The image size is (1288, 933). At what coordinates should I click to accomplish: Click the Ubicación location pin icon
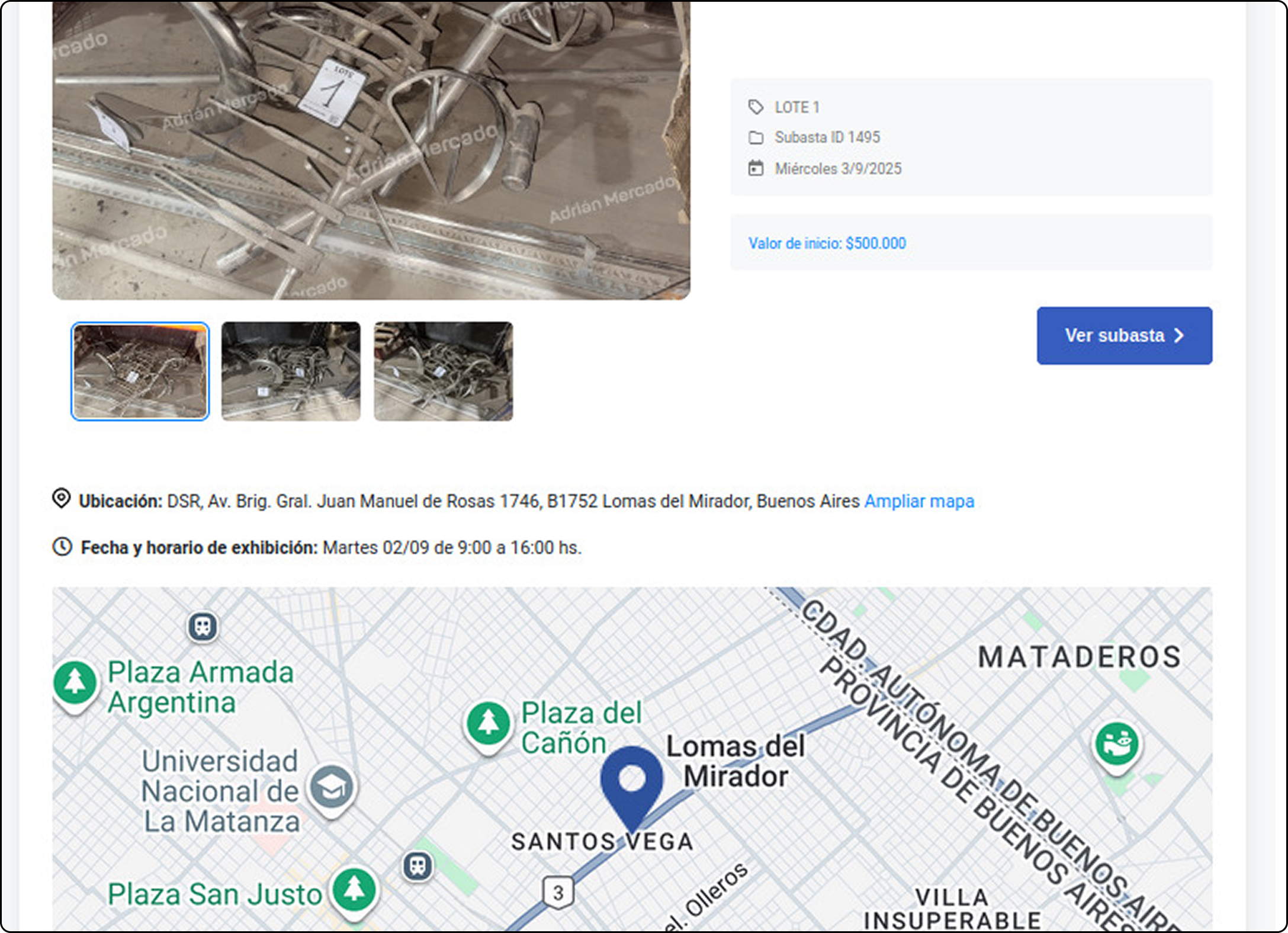click(x=61, y=499)
